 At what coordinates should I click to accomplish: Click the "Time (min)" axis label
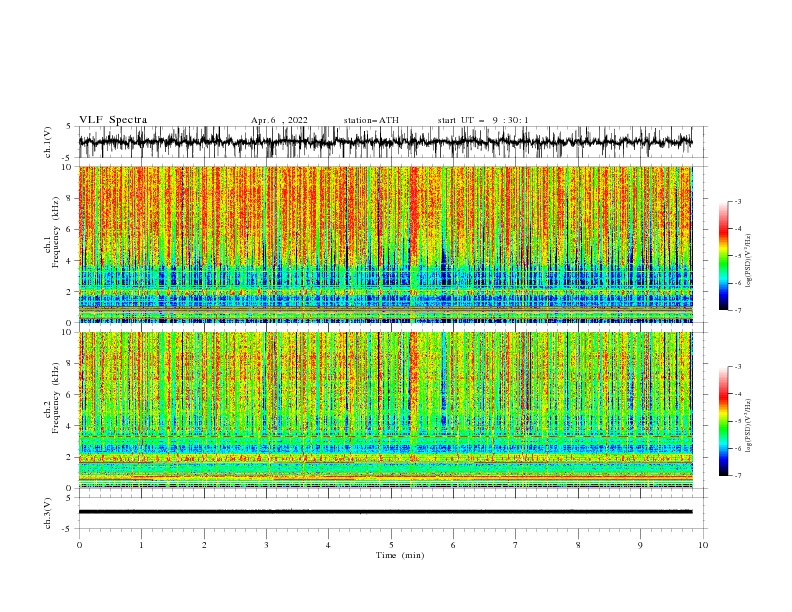[x=400, y=555]
